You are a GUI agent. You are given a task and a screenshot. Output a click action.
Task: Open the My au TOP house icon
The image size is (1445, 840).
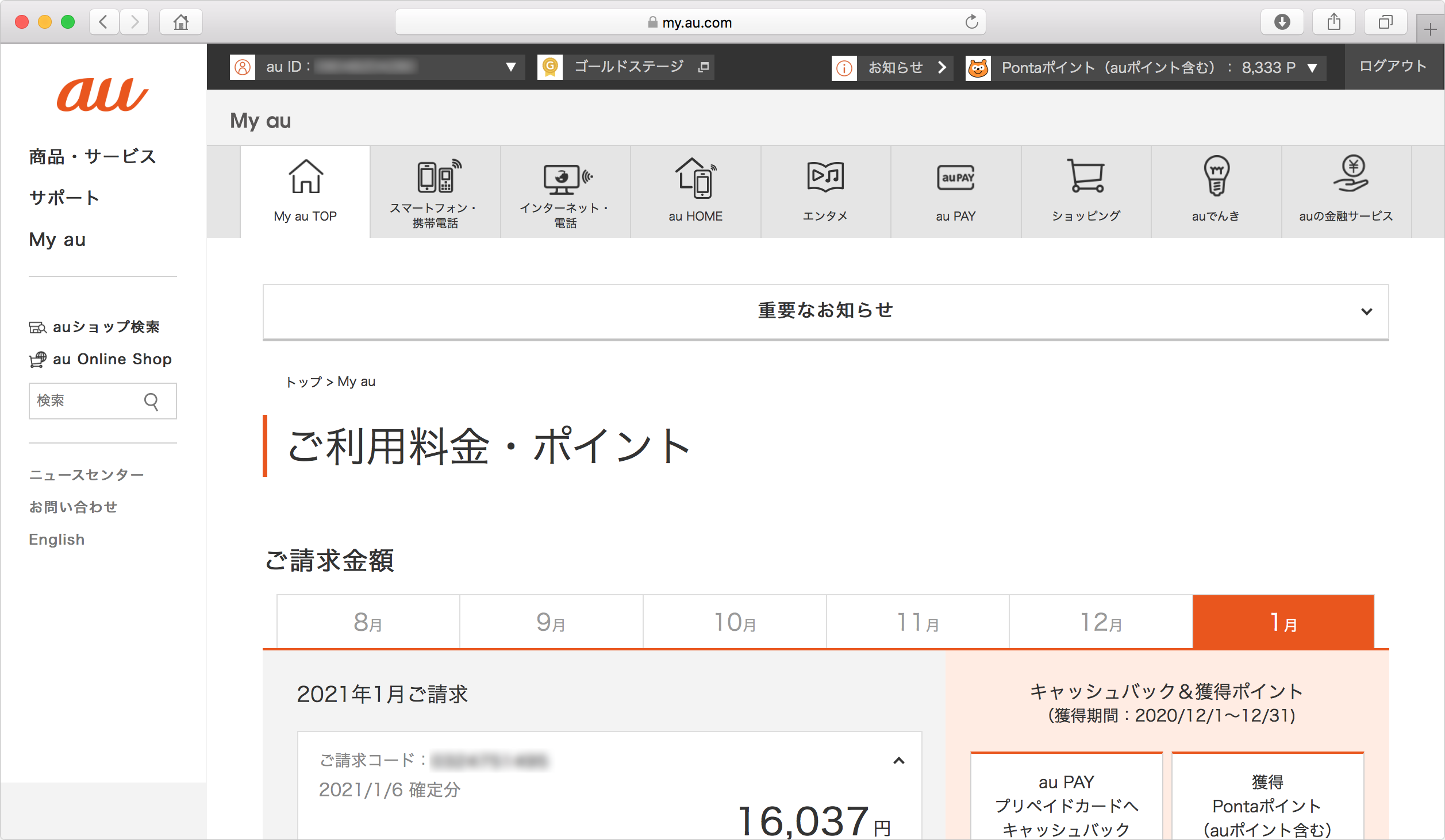click(305, 176)
